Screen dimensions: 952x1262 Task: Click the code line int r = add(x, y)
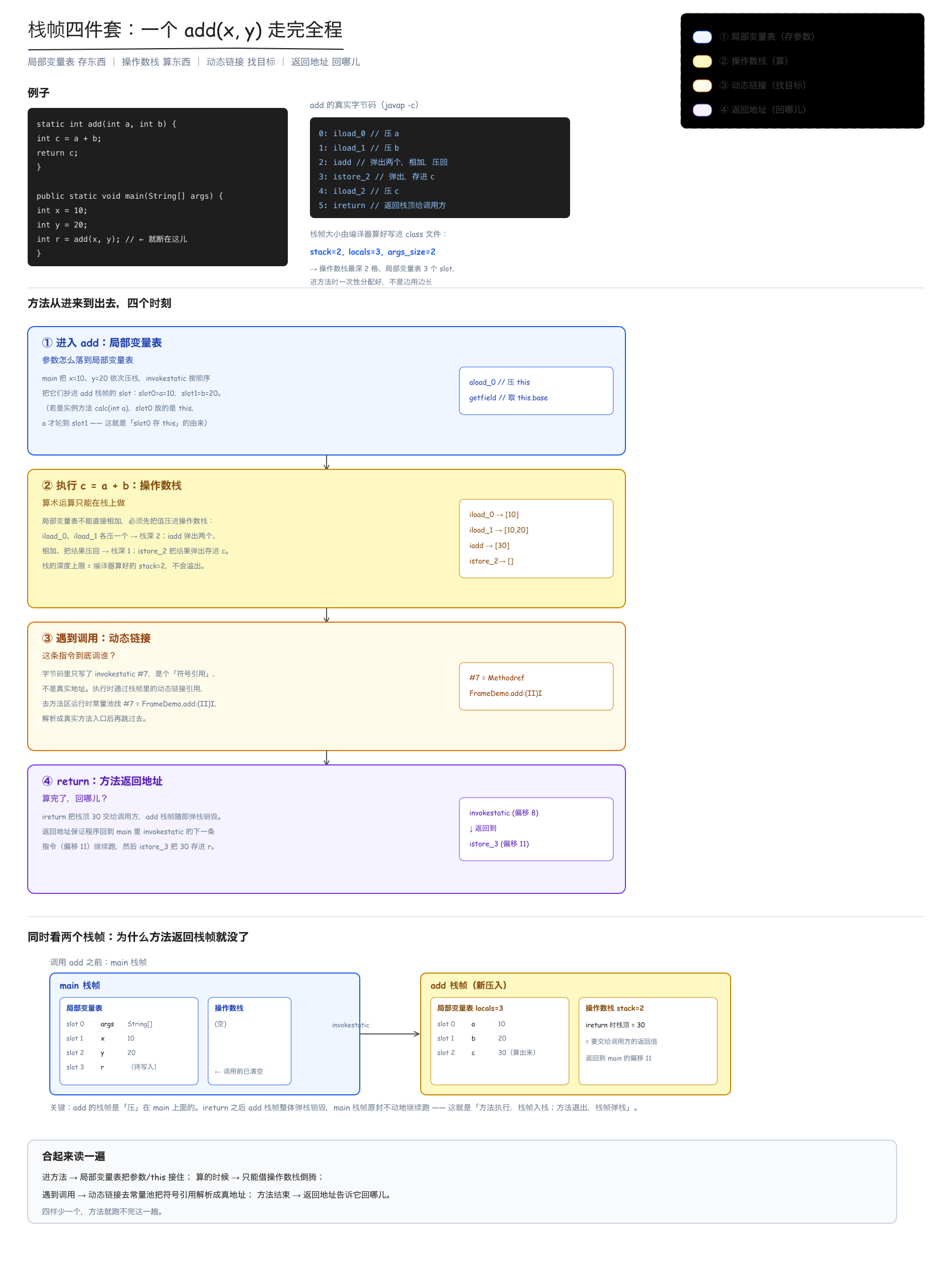(112, 240)
